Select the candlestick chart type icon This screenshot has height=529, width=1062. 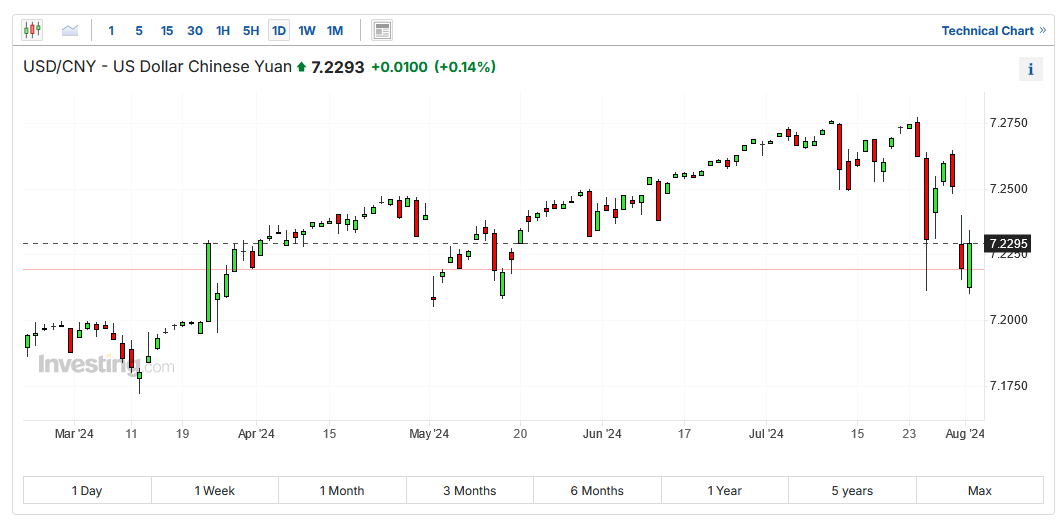[x=32, y=30]
